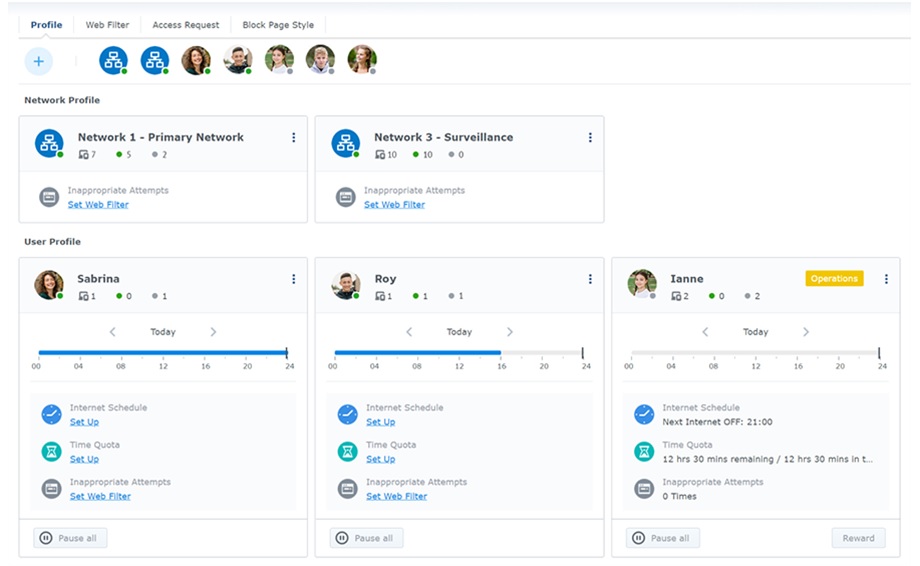This screenshot has width=920, height=566.
Task: Click Roy's device count icon
Action: [x=380, y=296]
